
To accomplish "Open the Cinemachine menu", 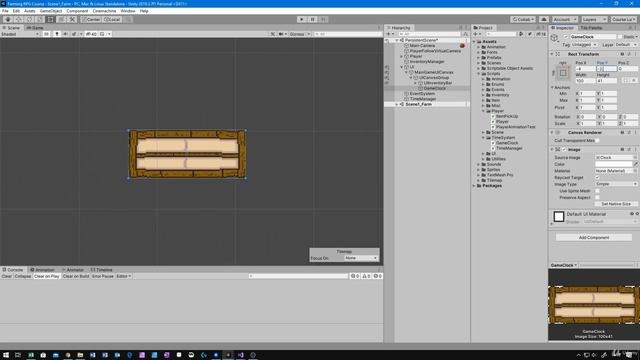I will (x=104, y=11).
